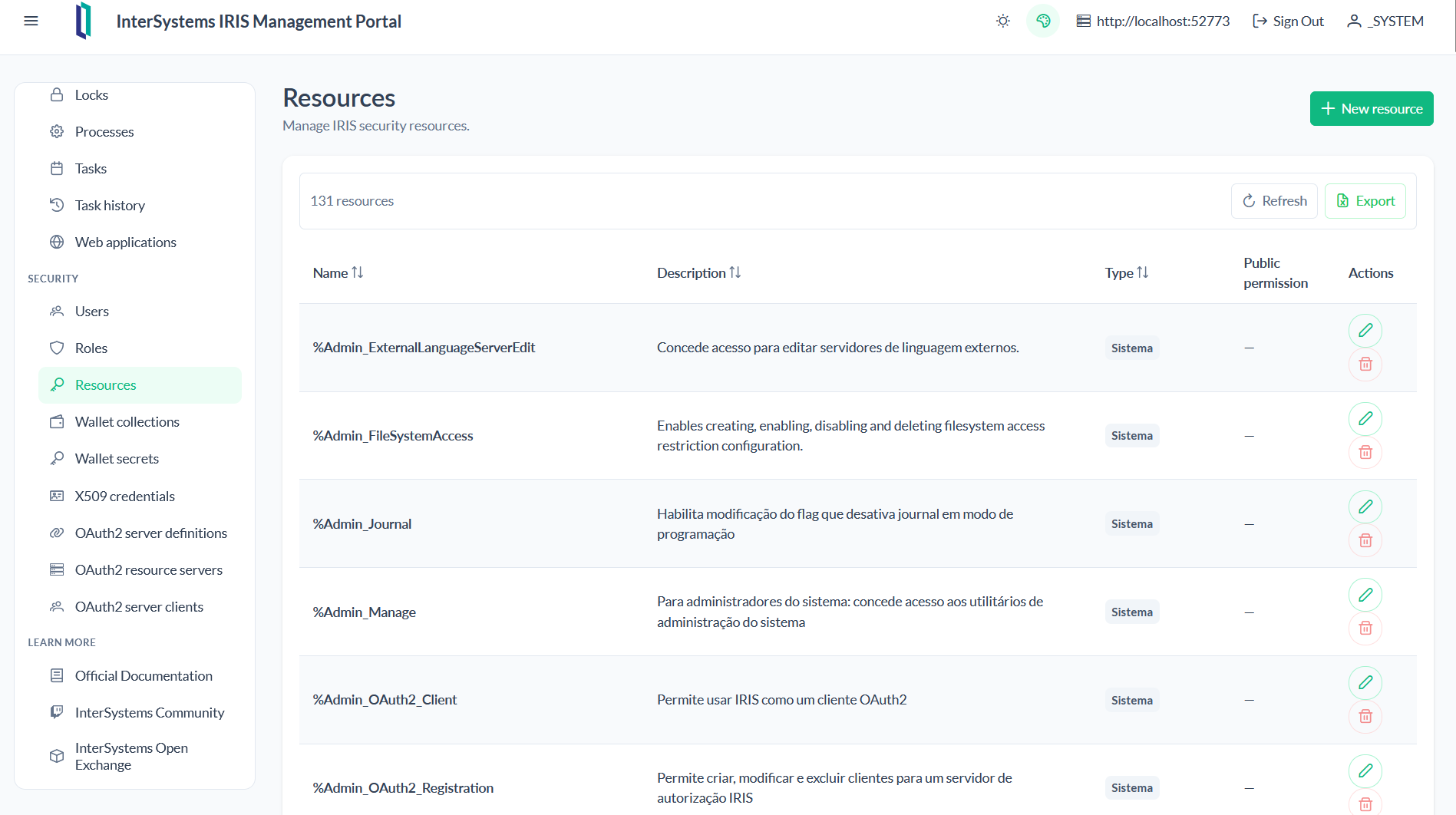Open the color palette theme picker
This screenshot has height=815, width=1456.
1042,21
